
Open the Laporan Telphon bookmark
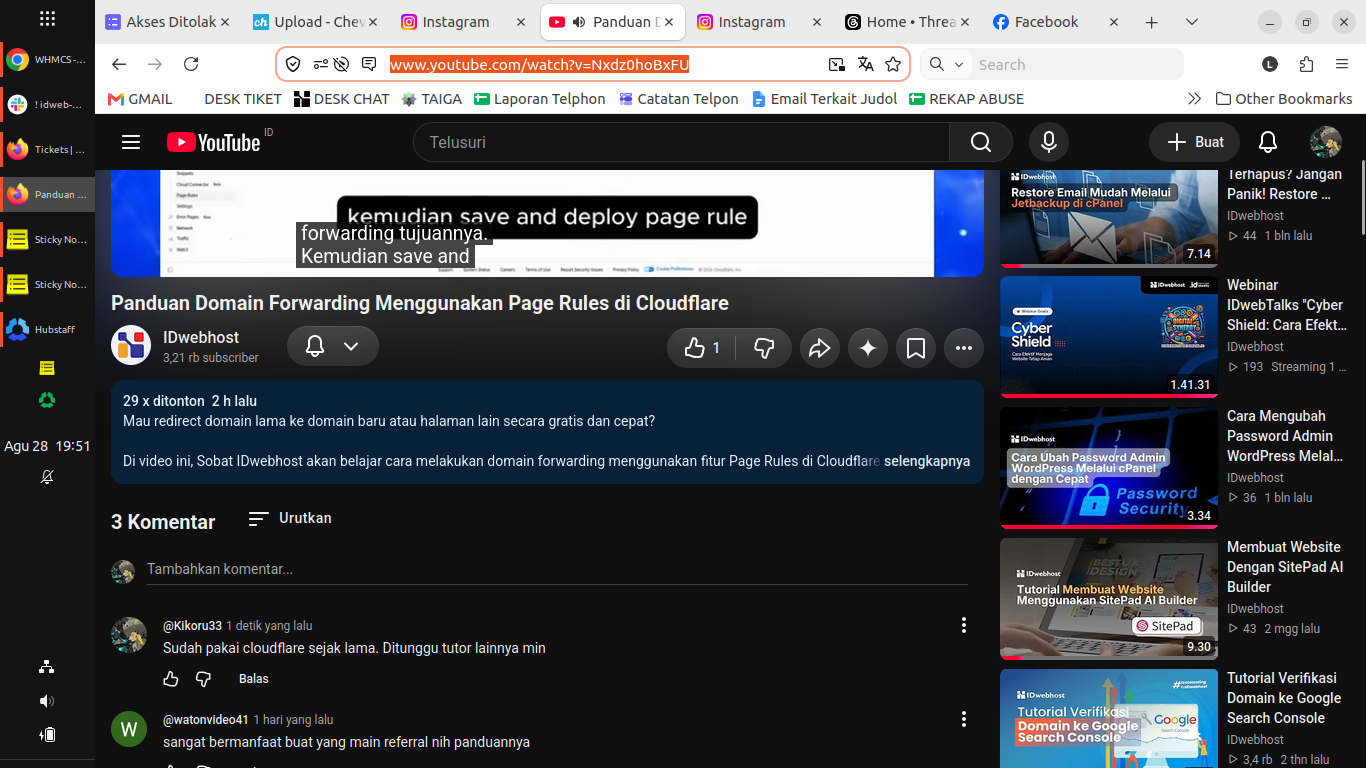pos(540,99)
